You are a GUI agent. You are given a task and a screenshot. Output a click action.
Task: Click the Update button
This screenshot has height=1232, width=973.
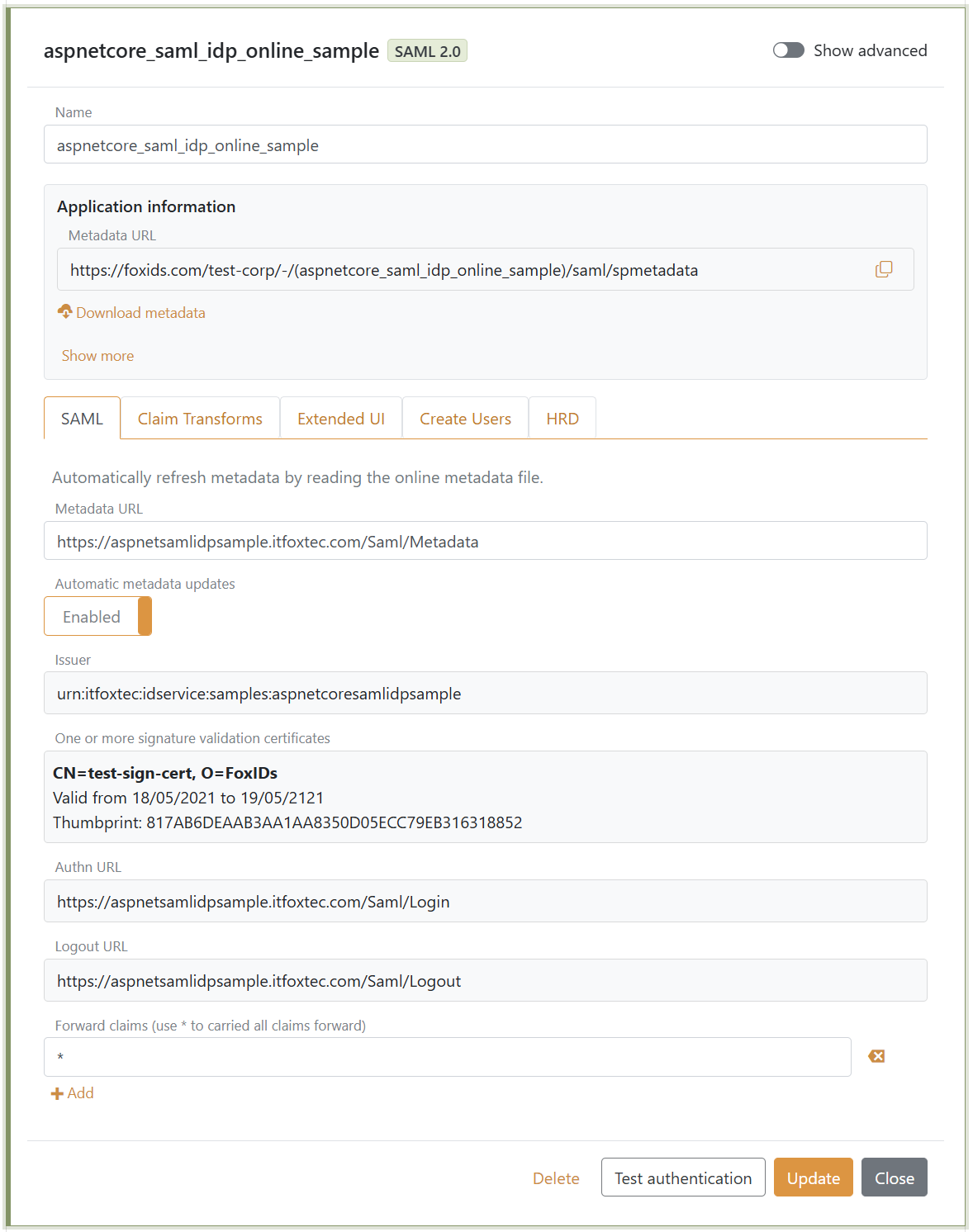[813, 1178]
